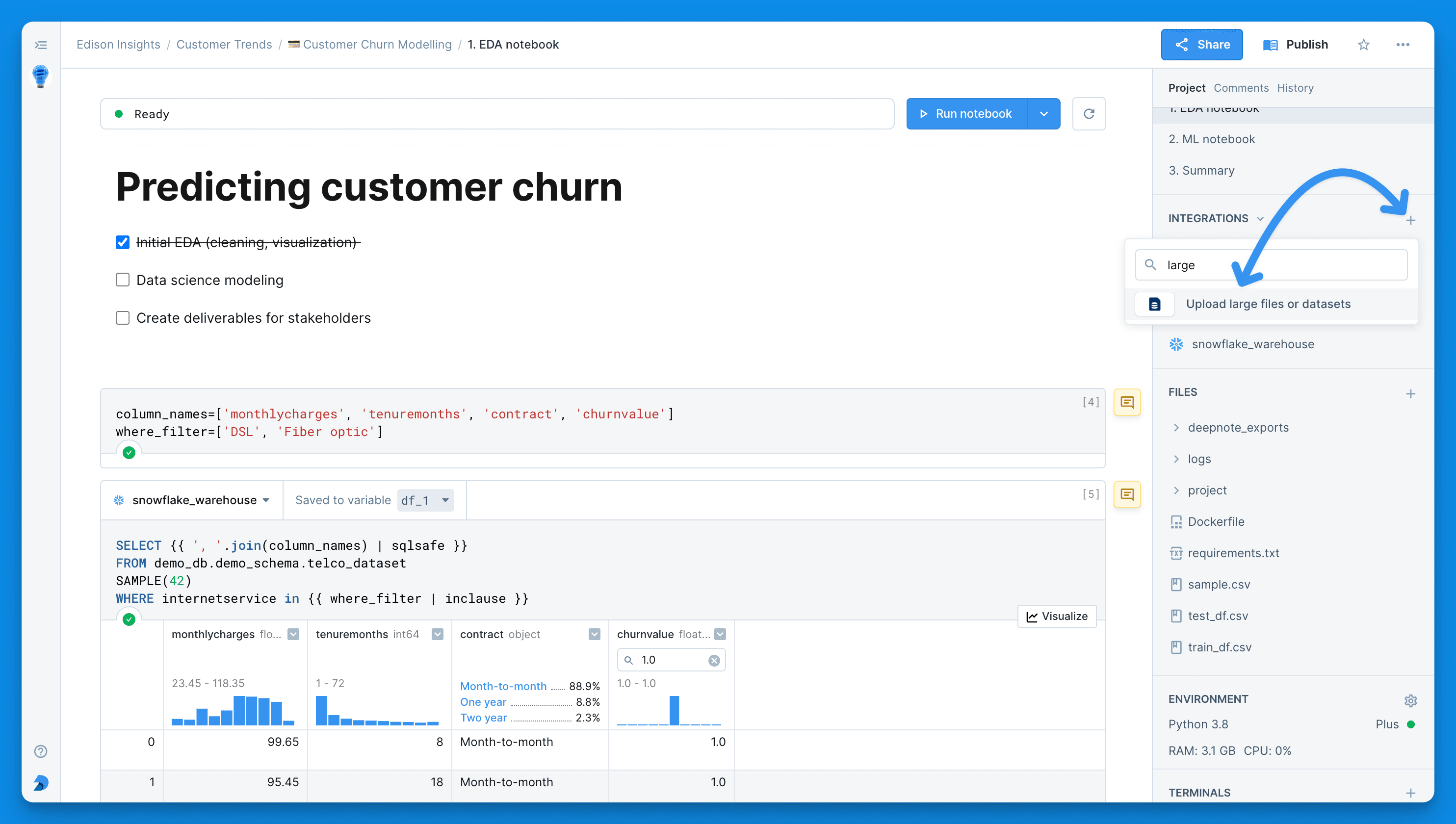Enable 'Create deliverables for stakeholders' checkbox
The width and height of the screenshot is (1456, 824).
point(122,317)
